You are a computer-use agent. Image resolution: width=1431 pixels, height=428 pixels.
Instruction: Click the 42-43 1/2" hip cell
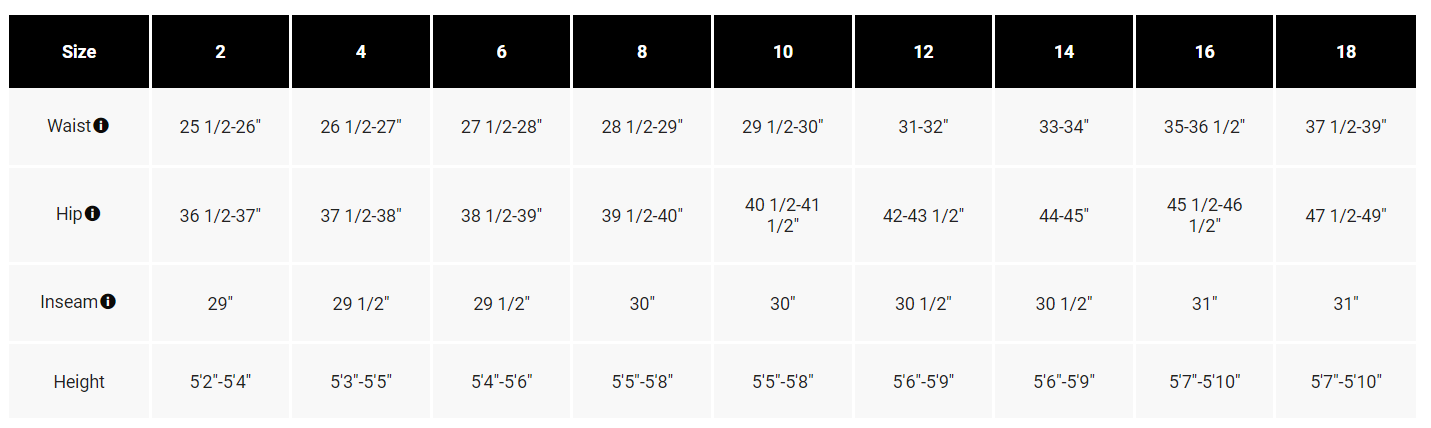(923, 215)
